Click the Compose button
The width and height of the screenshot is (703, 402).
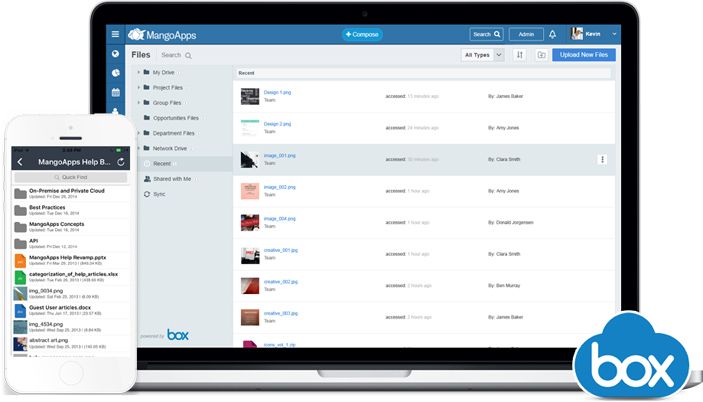click(x=362, y=35)
